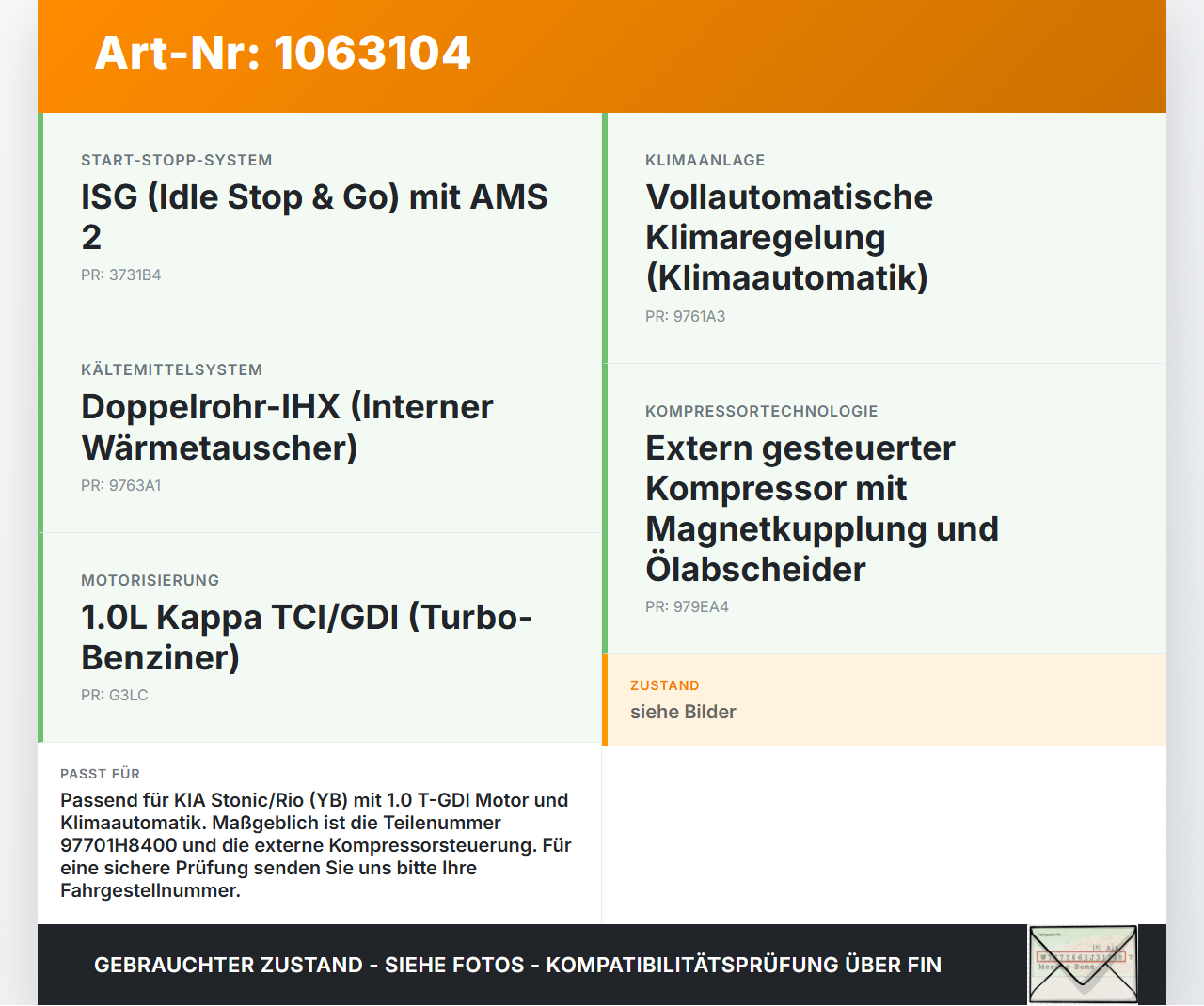Image resolution: width=1204 pixels, height=1006 pixels.
Task: Click the PR: 3731B4 code
Action: (121, 275)
